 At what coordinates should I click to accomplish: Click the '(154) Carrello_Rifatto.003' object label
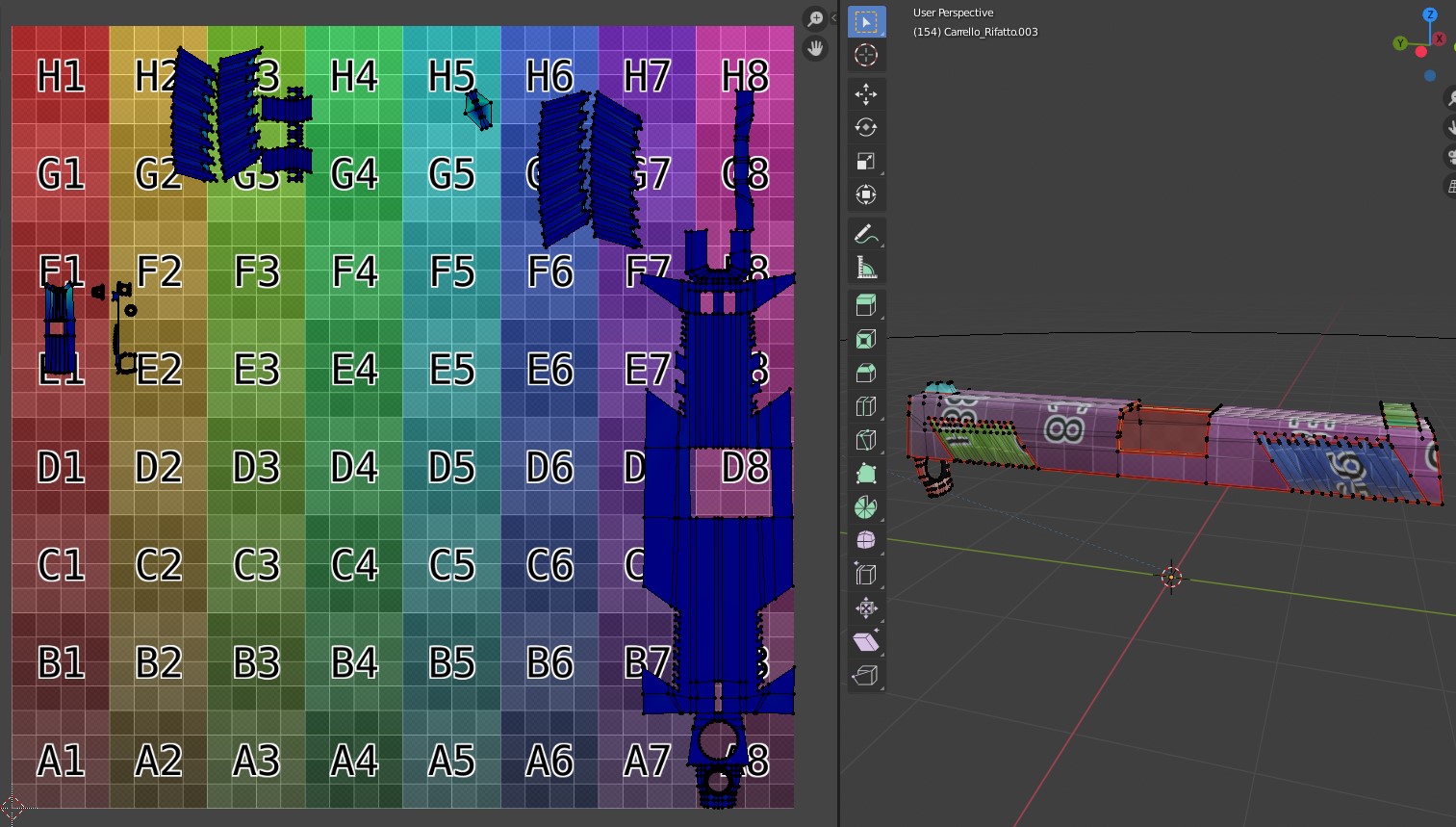coord(976,32)
